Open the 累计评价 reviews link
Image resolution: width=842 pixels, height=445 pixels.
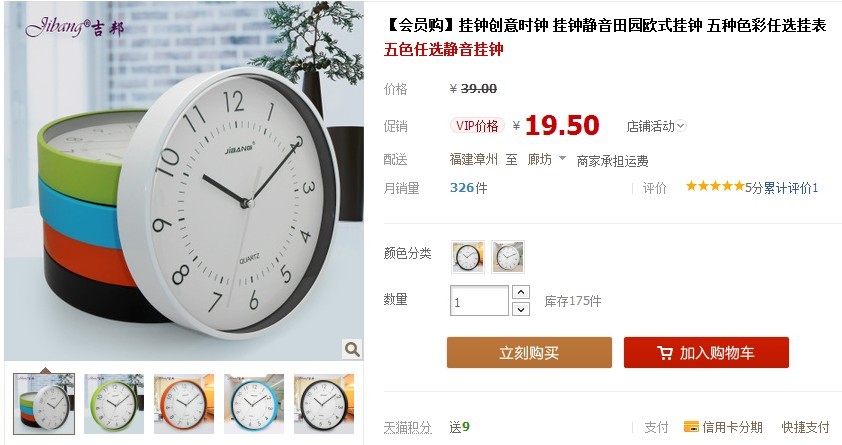(790, 187)
